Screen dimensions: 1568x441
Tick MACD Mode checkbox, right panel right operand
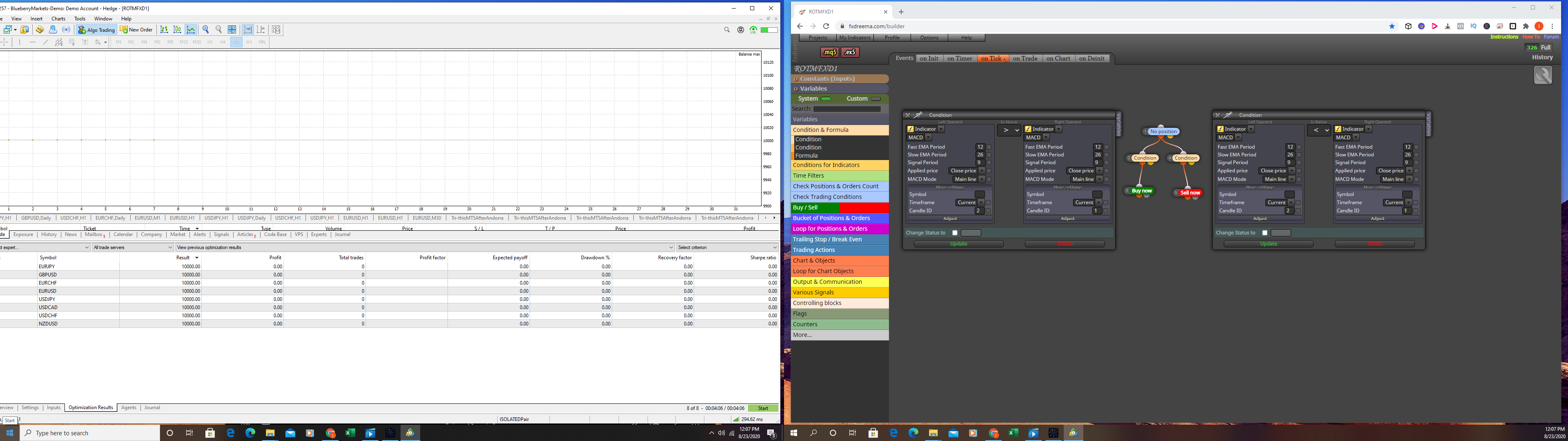pyautogui.click(x=1416, y=179)
